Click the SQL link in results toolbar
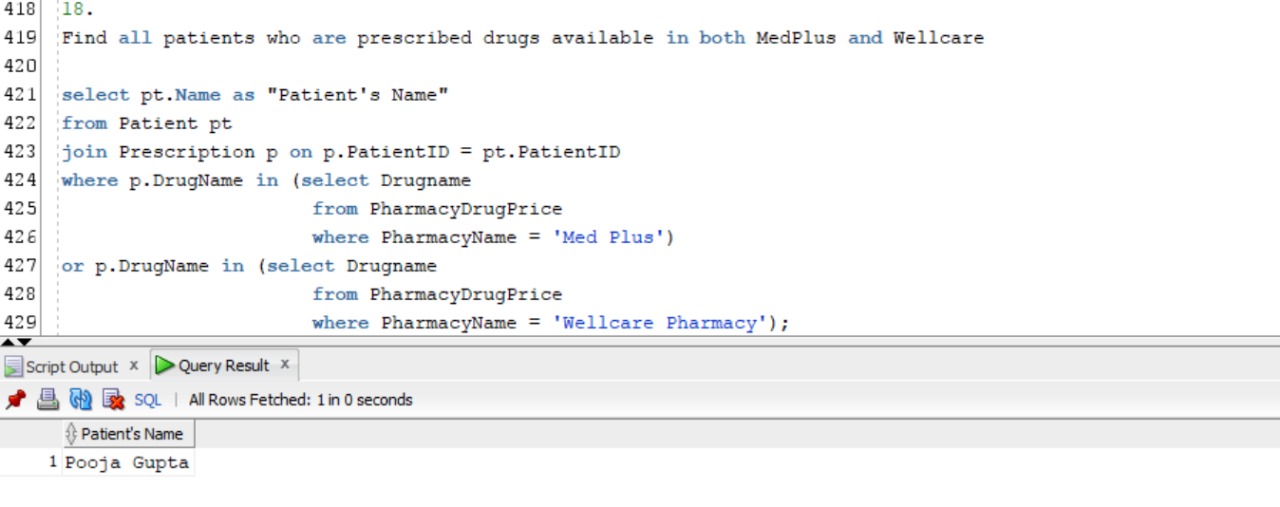Viewport: 1280px width, 507px height. pyautogui.click(x=147, y=400)
